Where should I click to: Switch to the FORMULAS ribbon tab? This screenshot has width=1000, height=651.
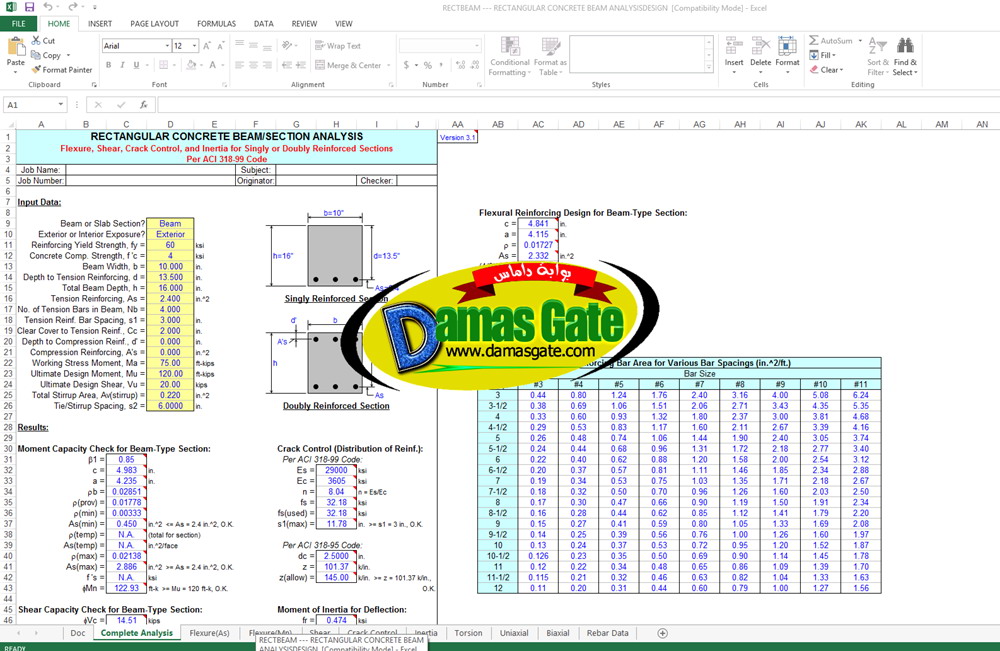(216, 24)
